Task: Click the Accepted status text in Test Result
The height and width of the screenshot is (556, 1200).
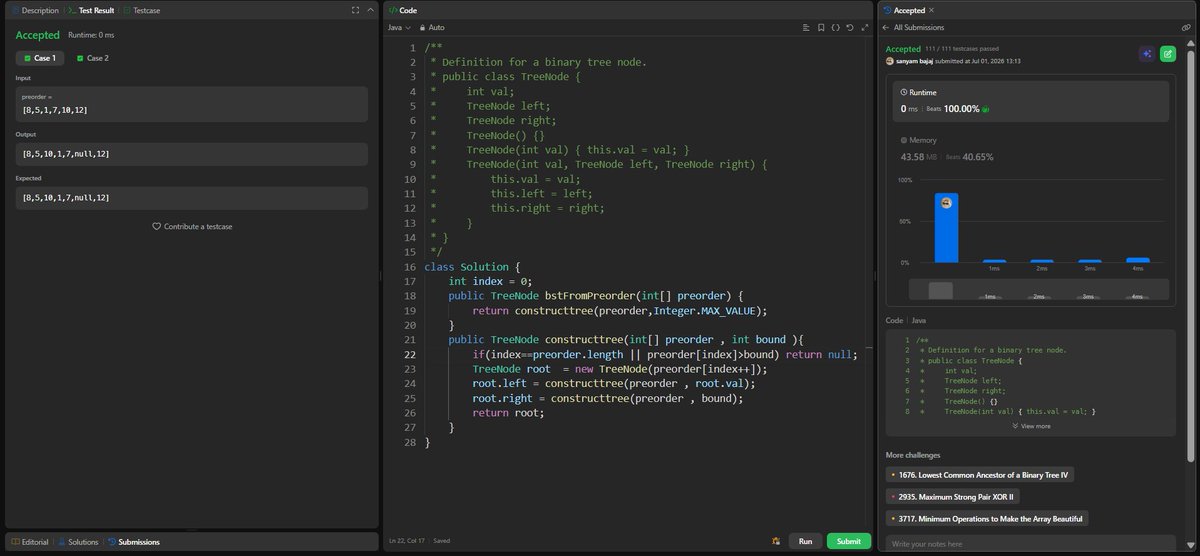Action: coord(37,34)
